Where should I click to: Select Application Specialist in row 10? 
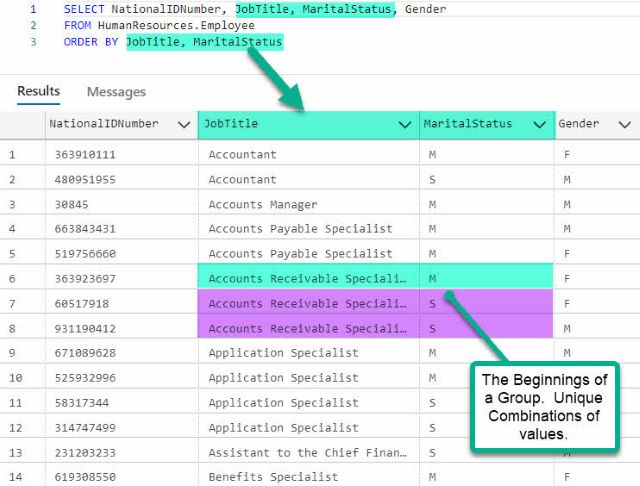[x=284, y=378]
